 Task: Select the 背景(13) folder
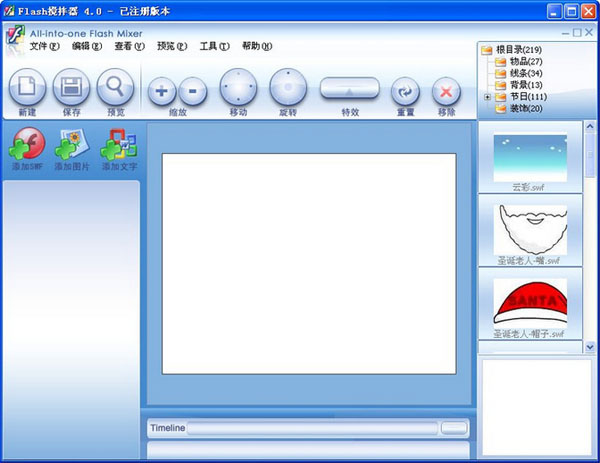(526, 85)
